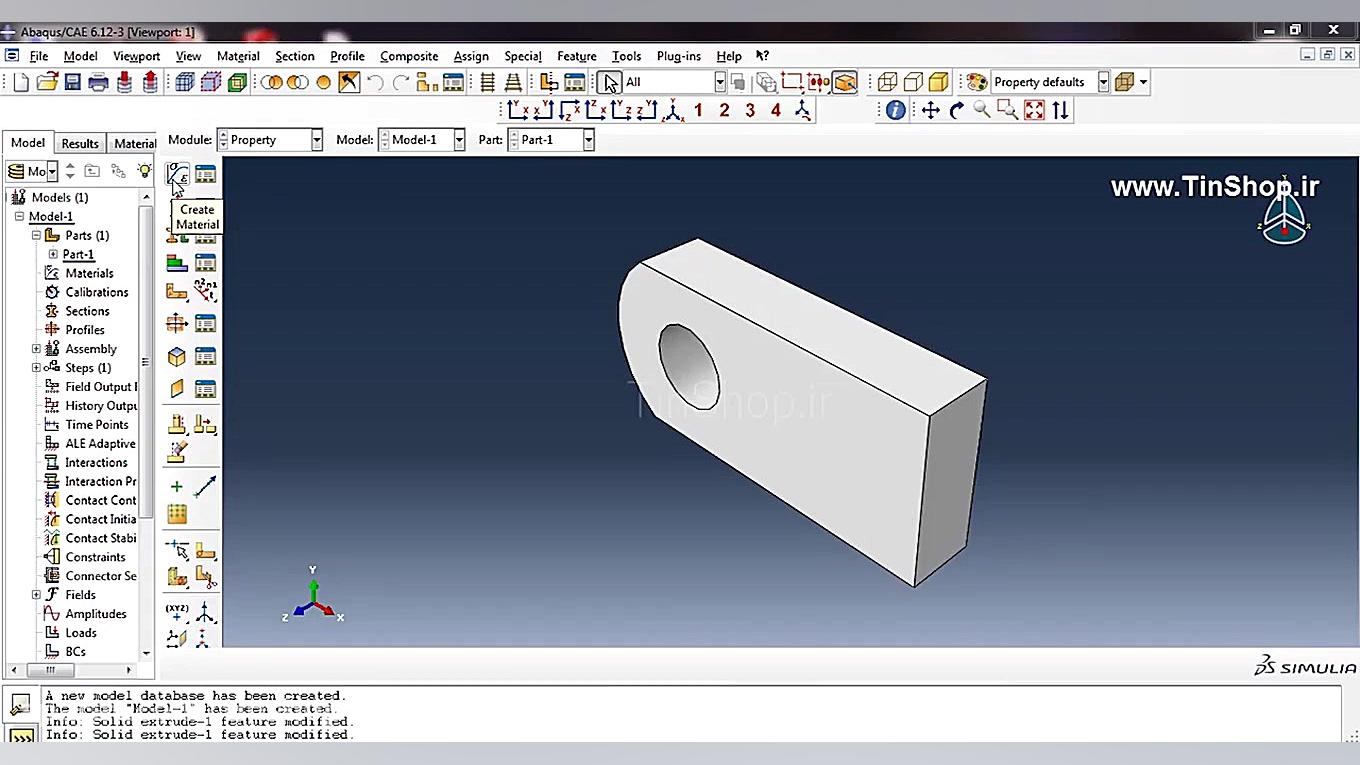Activate the Pan View tool

(x=930, y=110)
